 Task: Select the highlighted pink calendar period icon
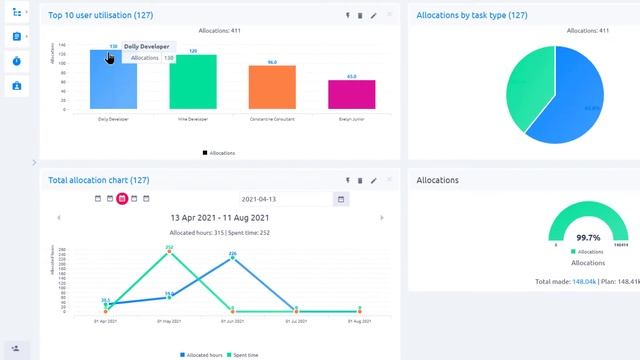click(x=122, y=199)
